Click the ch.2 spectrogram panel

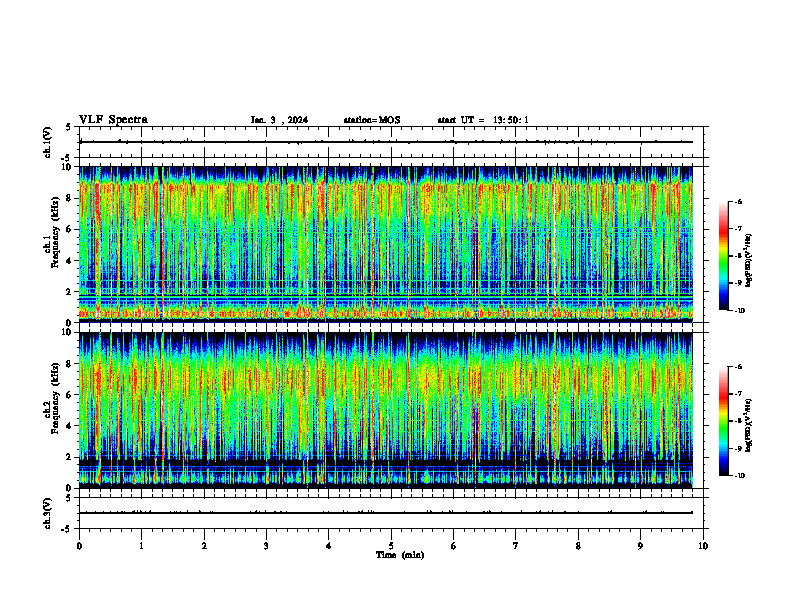pos(386,410)
